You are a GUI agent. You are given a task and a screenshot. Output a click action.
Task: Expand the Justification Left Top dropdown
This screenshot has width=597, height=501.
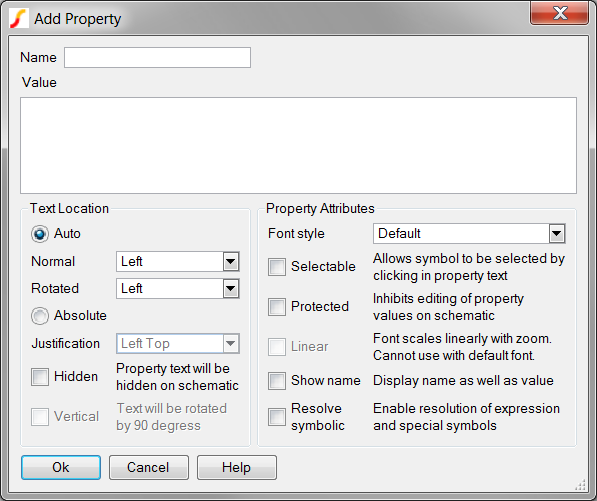178,344
